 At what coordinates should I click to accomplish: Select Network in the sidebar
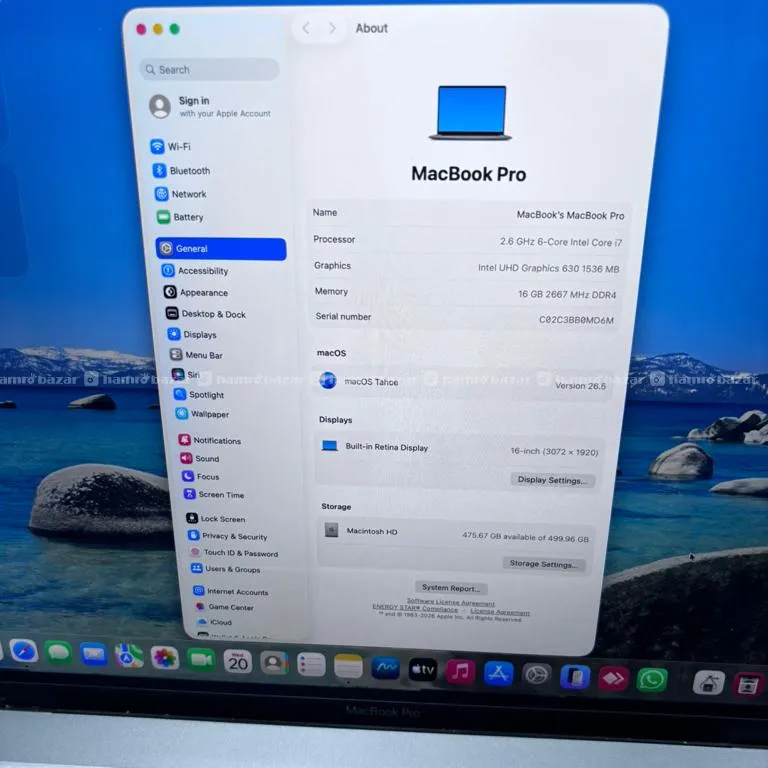[x=180, y=194]
